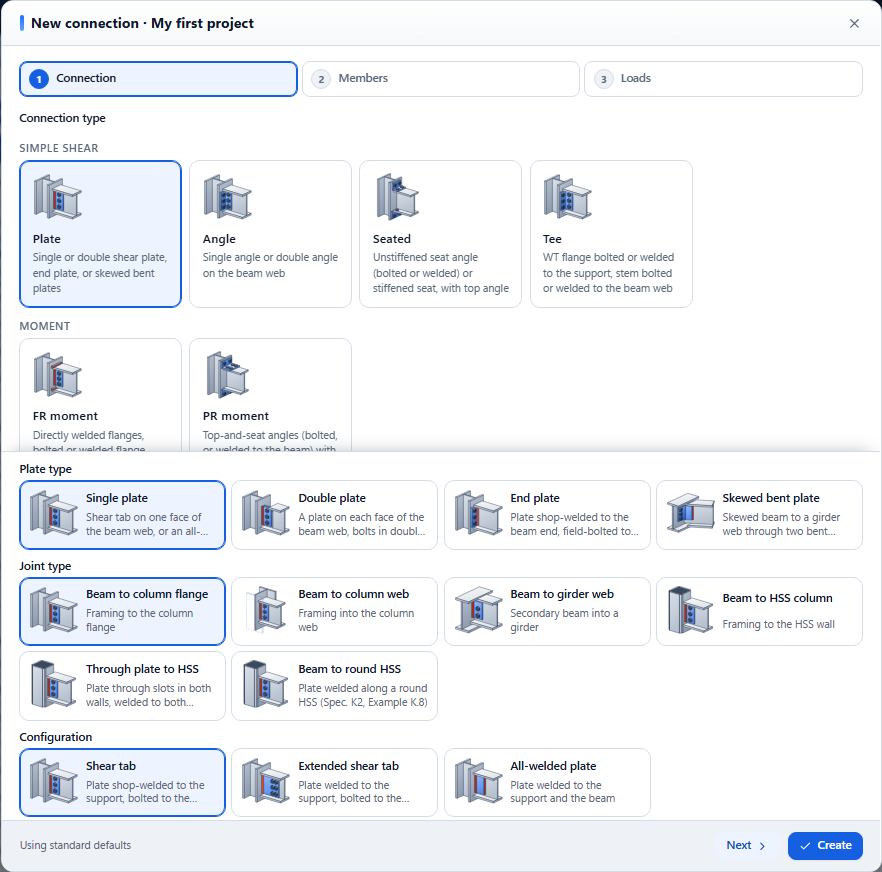Select the Single plate type icon

[x=53, y=513]
